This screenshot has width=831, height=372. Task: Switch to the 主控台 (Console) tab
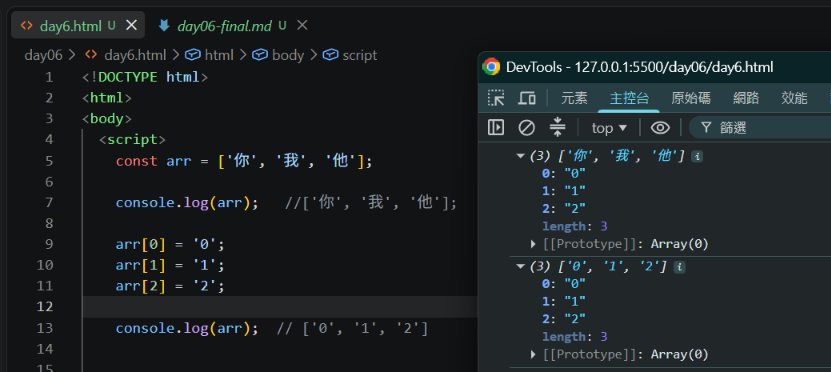pyautogui.click(x=629, y=98)
